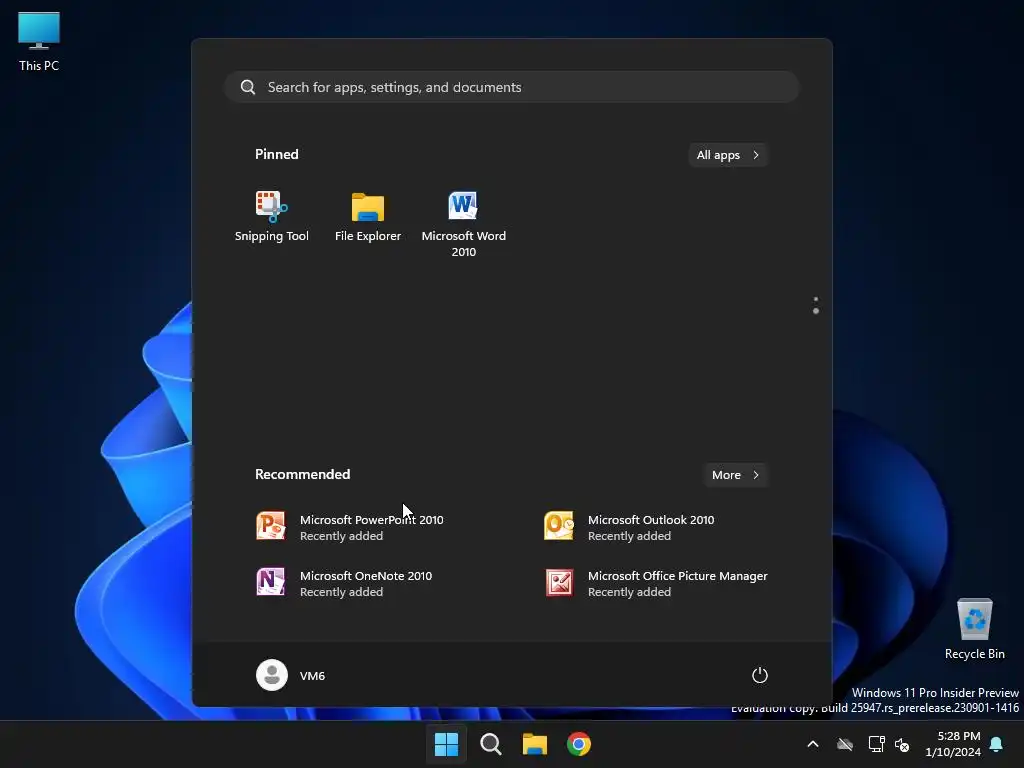This screenshot has width=1024, height=768.
Task: Open Microsoft Office Picture Manager
Action: [x=656, y=583]
